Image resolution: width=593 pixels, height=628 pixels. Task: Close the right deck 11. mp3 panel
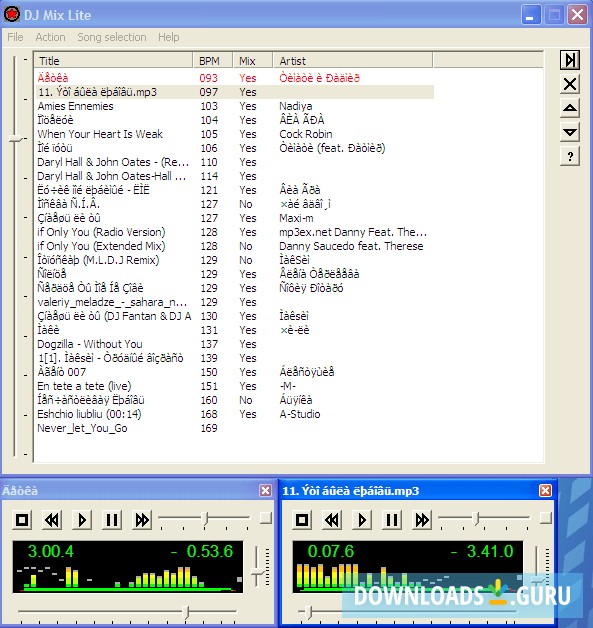pos(545,490)
